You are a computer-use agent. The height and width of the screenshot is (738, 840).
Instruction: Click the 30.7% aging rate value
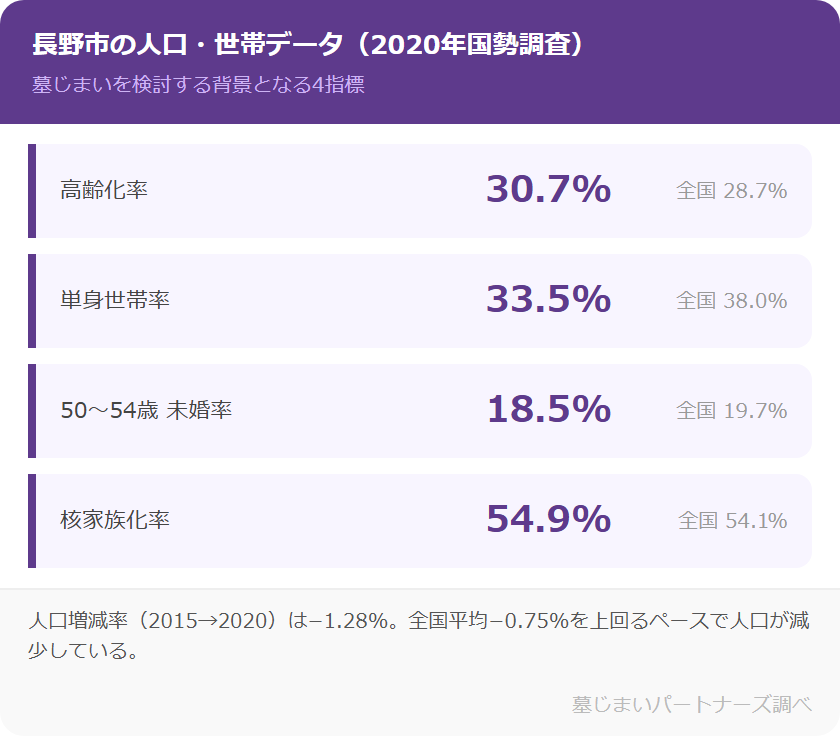[x=548, y=189]
